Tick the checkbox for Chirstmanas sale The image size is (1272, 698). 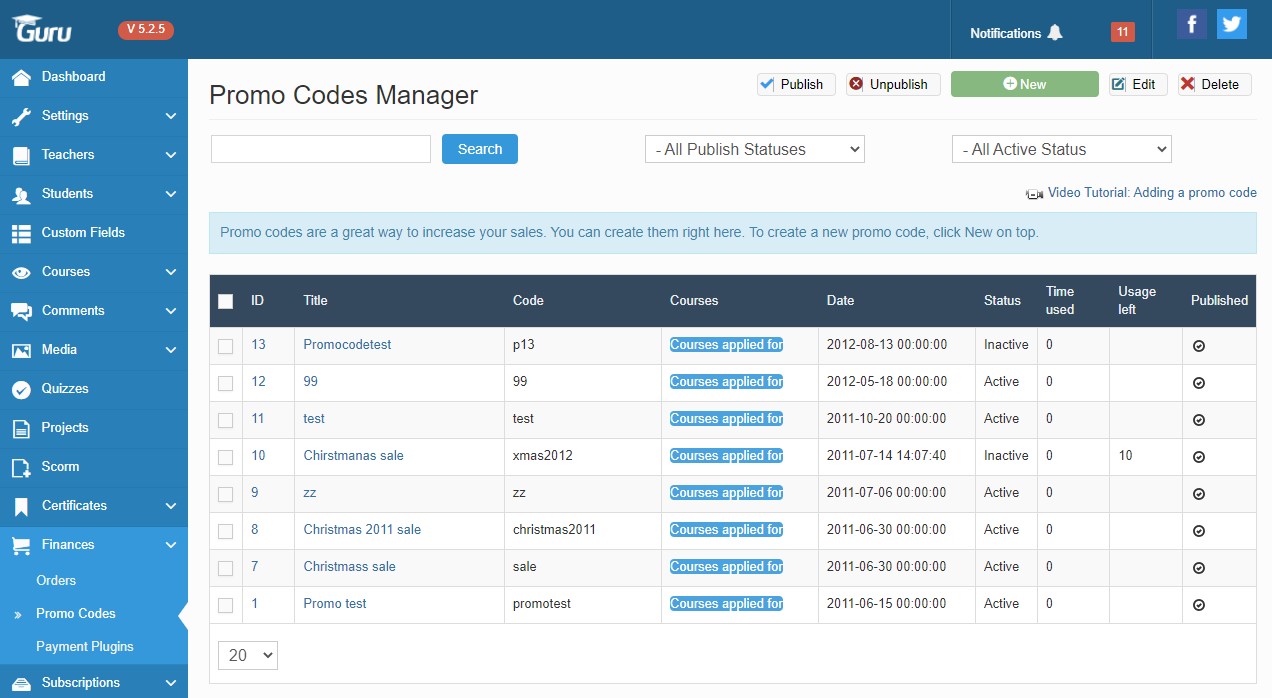point(225,457)
